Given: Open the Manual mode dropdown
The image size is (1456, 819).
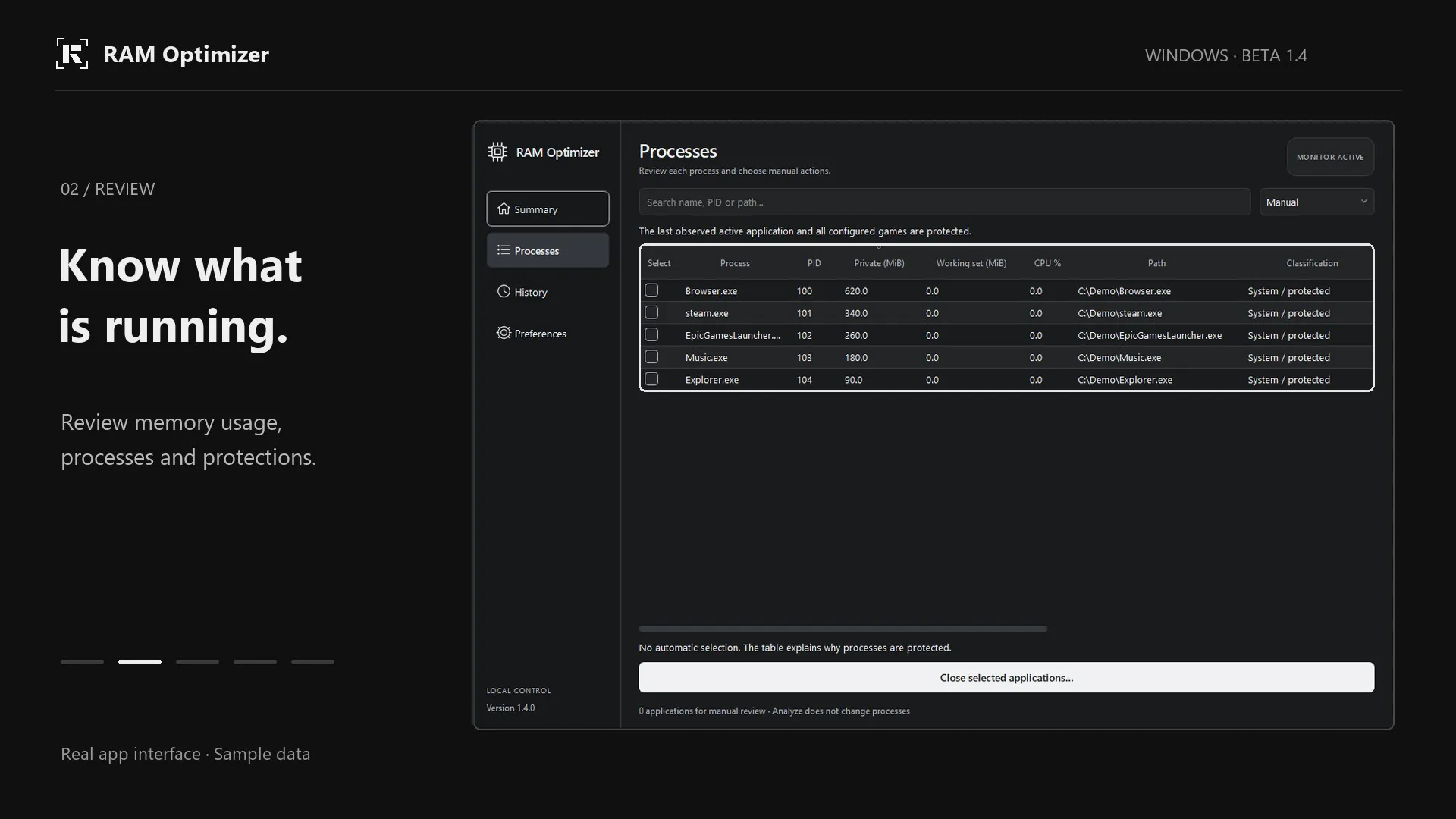Looking at the screenshot, I should click(x=1316, y=202).
